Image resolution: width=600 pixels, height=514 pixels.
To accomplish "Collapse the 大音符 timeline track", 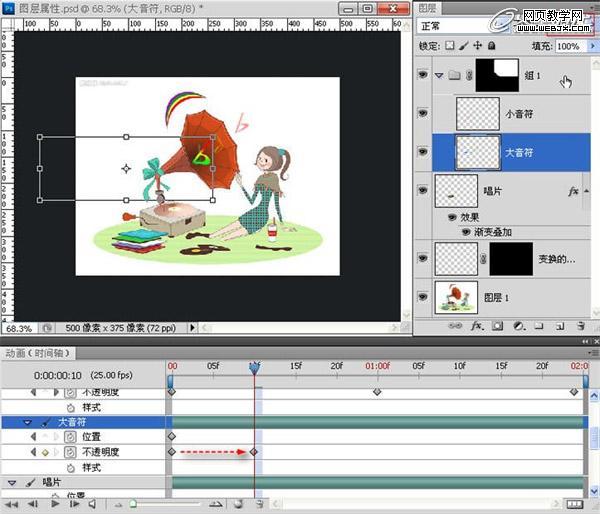I will 27,422.
